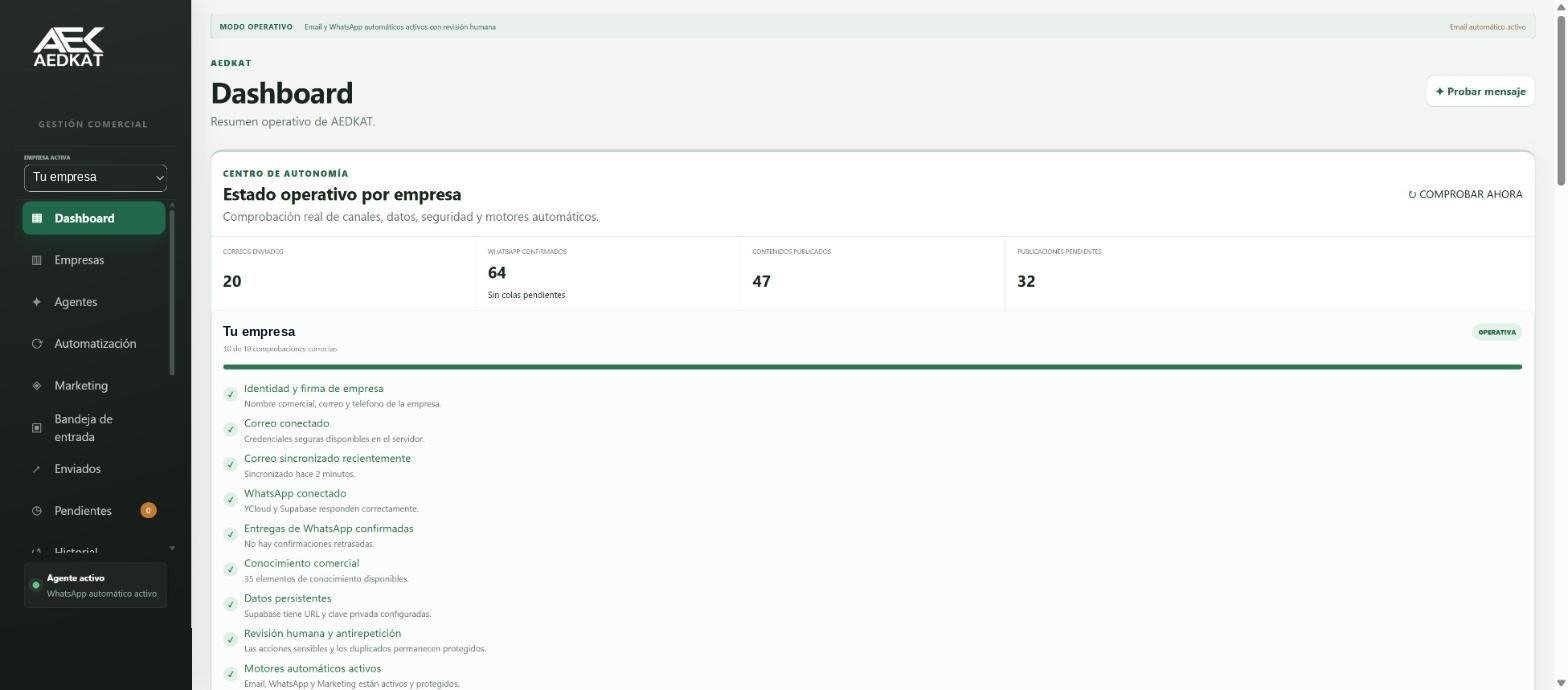This screenshot has width=1568, height=690.
Task: Click the 'MODO OPERATIVO' banner label
Action: click(x=256, y=27)
